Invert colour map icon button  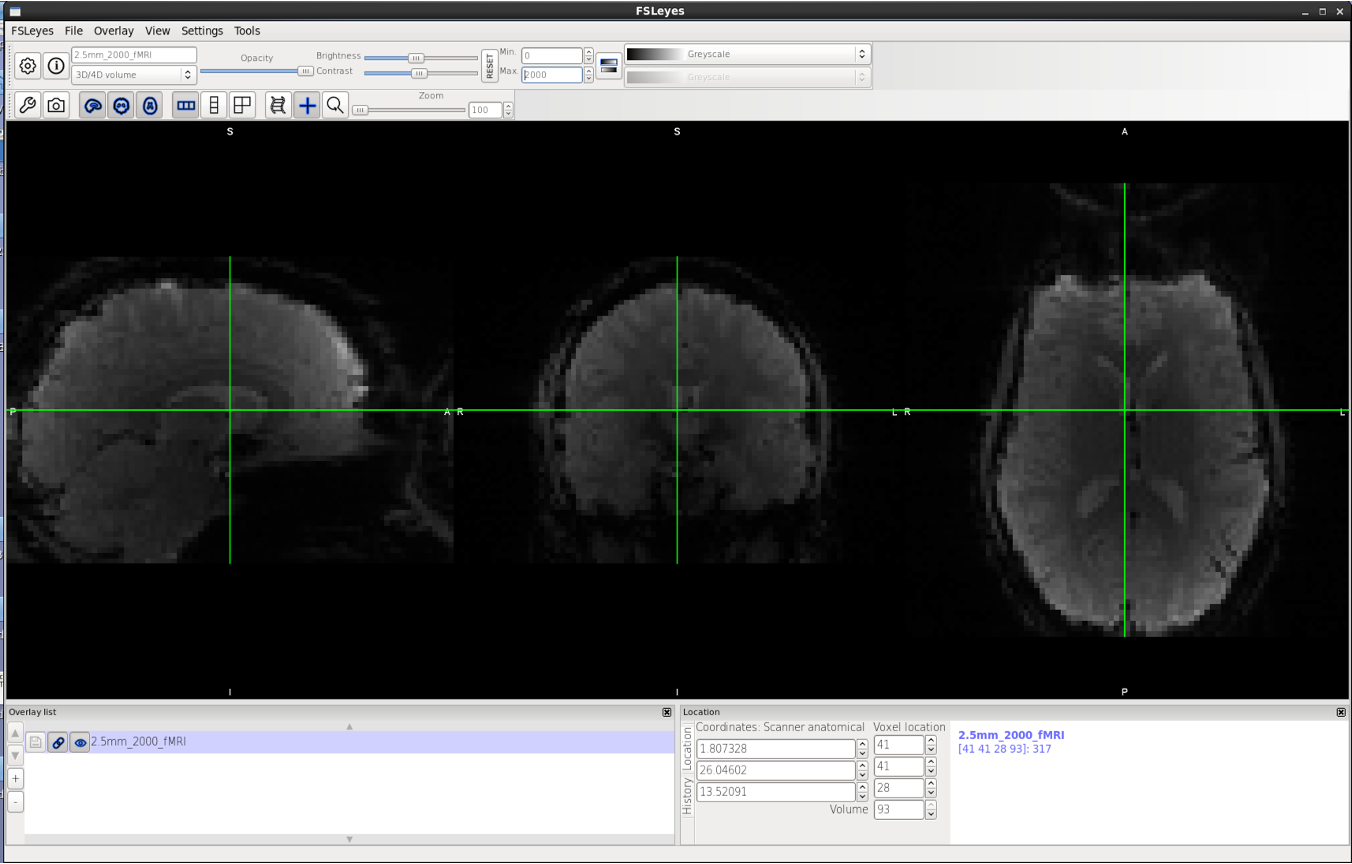(609, 66)
